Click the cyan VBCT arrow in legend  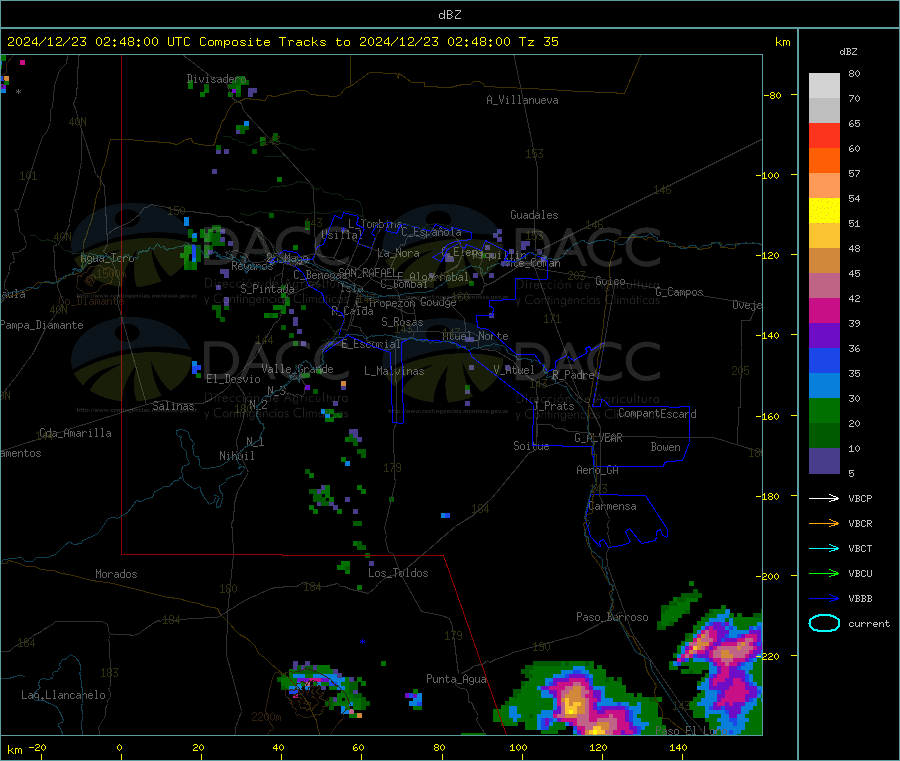[824, 548]
